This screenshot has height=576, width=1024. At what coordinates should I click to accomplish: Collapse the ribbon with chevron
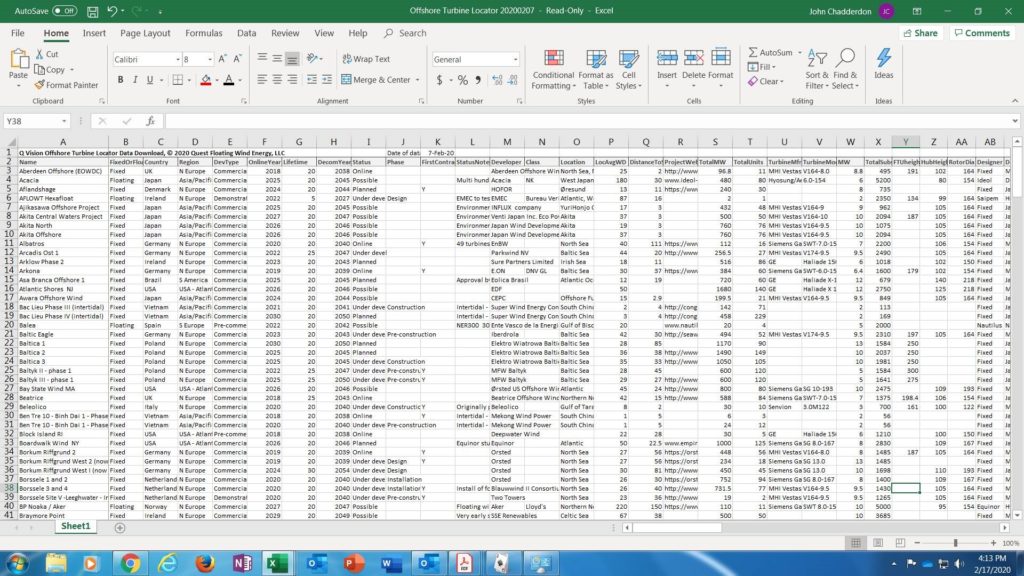pos(1014,101)
